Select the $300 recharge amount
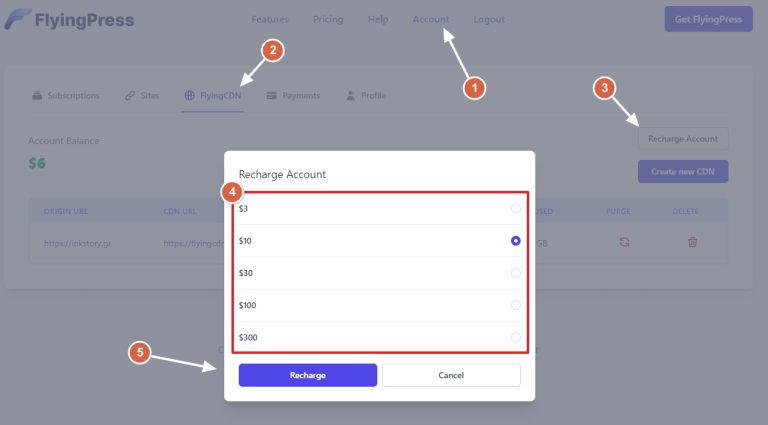Image resolution: width=768 pixels, height=425 pixels. pos(516,338)
